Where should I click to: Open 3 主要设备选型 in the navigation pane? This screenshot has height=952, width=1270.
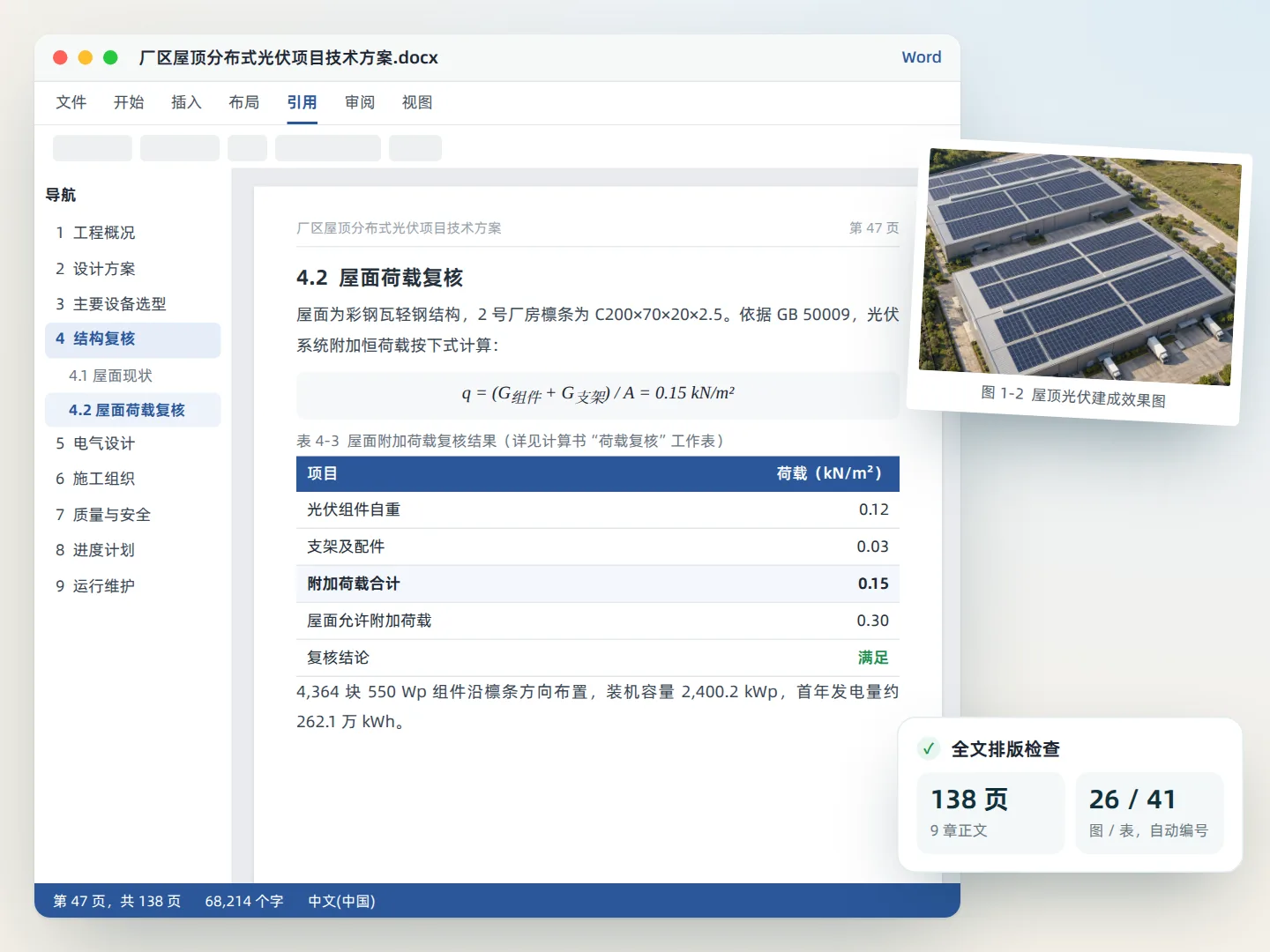click(133, 304)
